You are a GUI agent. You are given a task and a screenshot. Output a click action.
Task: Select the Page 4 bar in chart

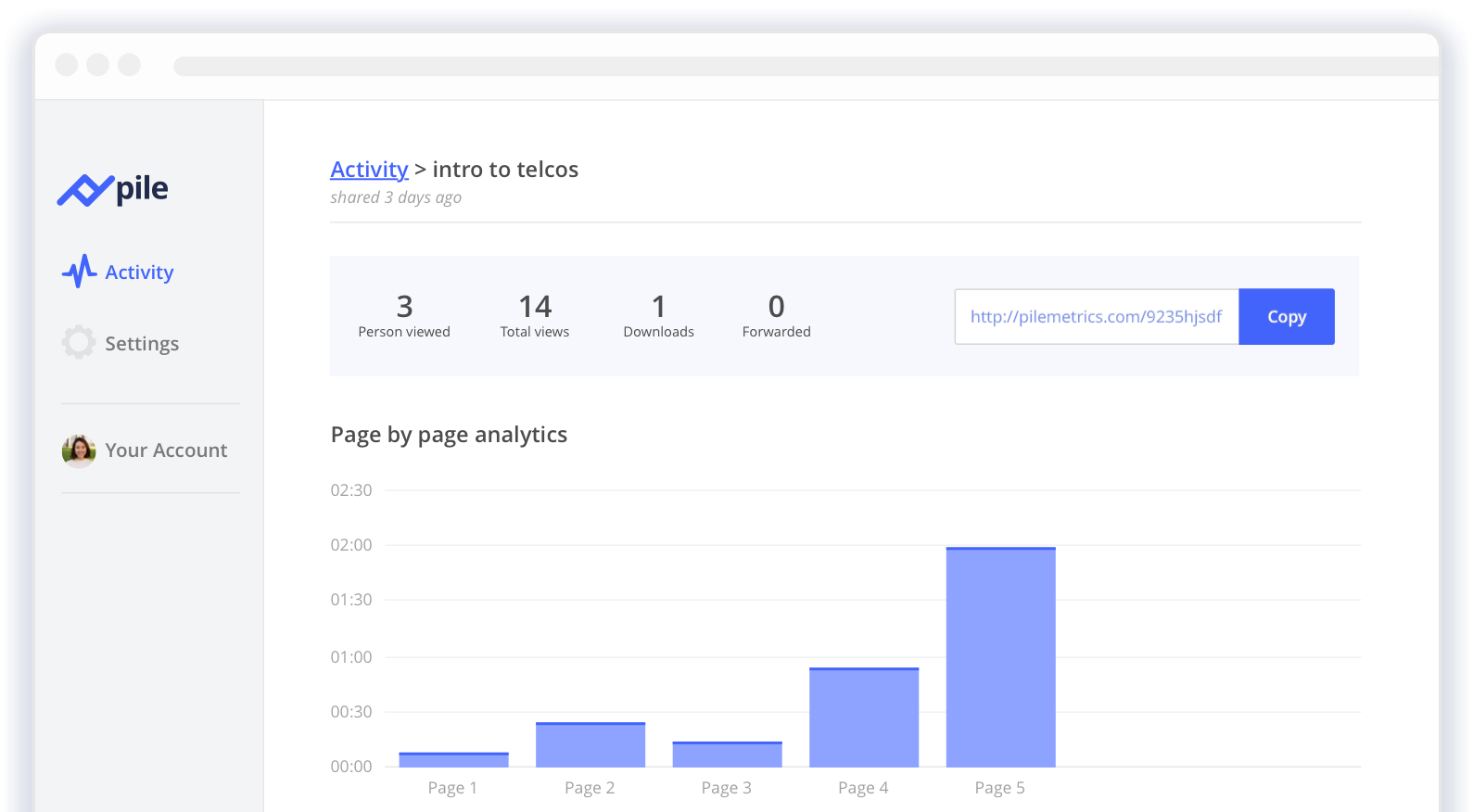pos(864,717)
